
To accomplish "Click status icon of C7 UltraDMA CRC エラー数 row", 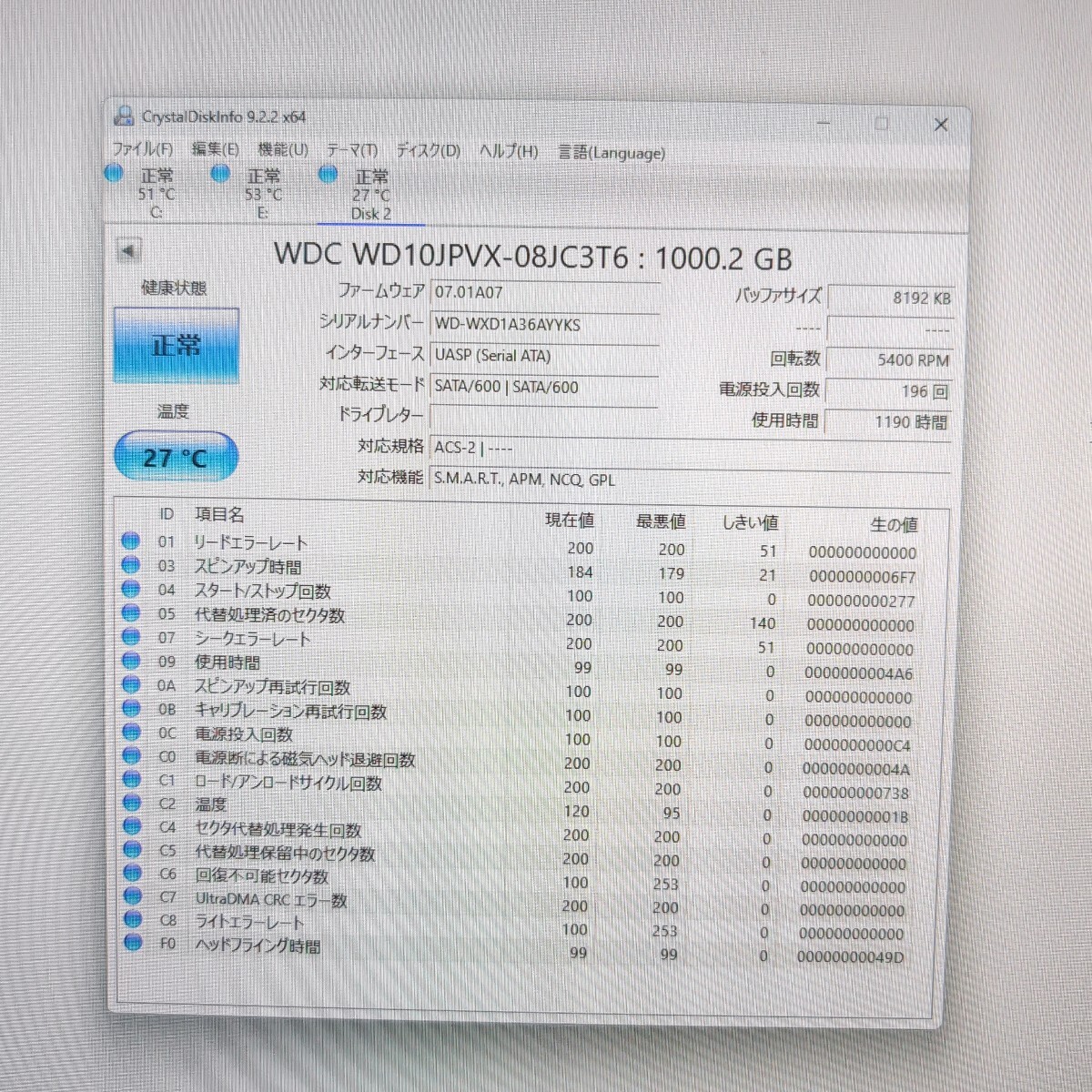I will tap(132, 896).
